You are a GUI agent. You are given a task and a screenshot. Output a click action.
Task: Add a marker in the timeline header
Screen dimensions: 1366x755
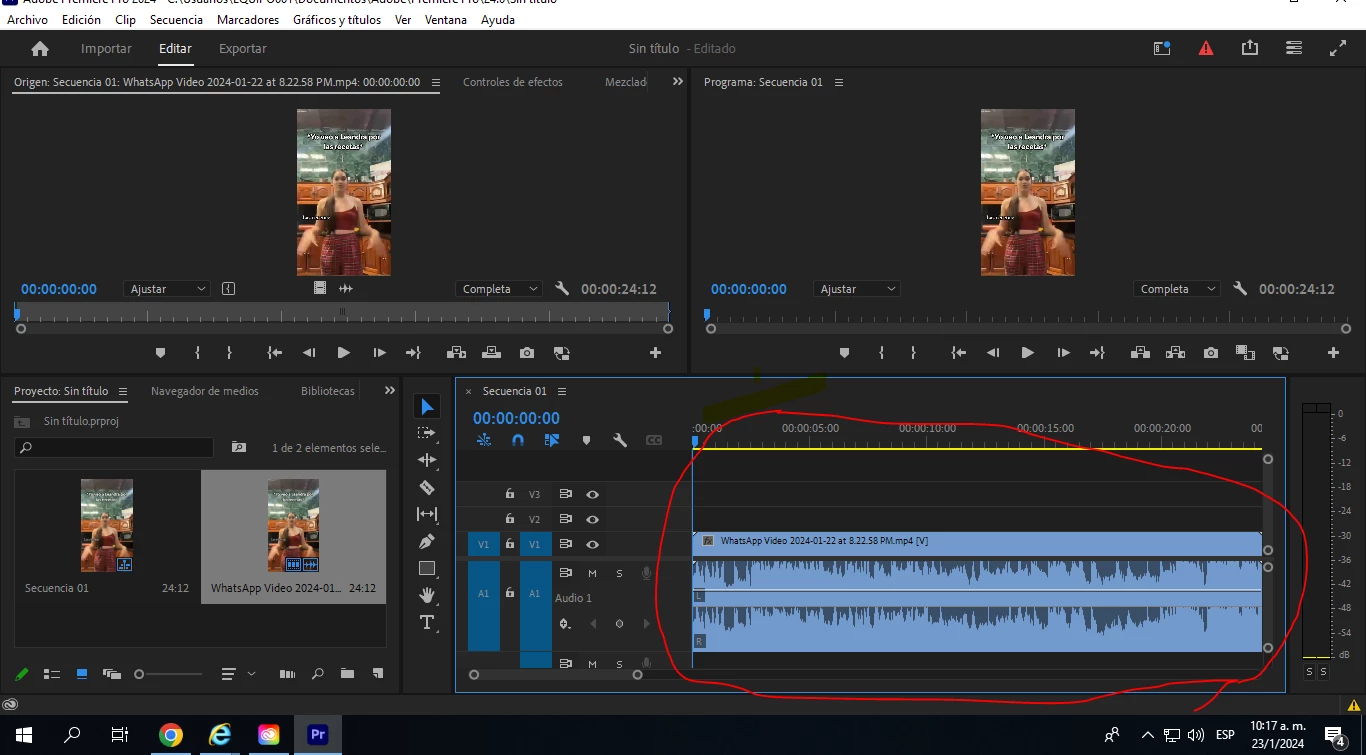pyautogui.click(x=586, y=440)
